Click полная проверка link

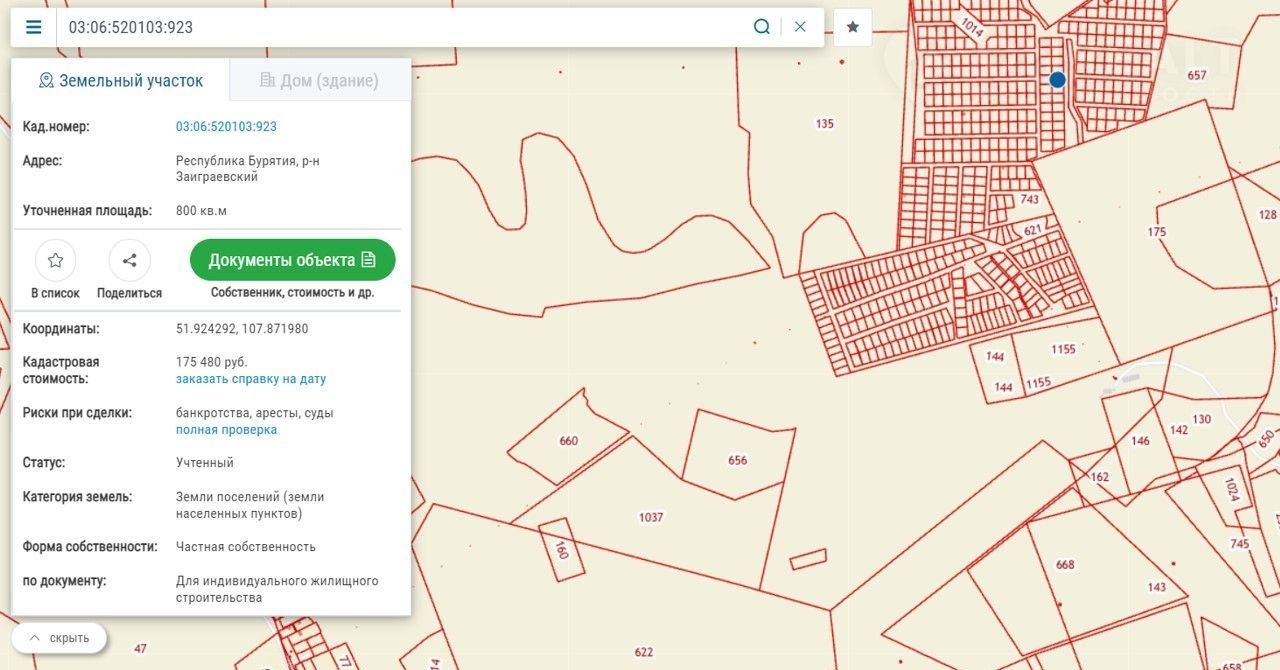pyautogui.click(x=226, y=430)
